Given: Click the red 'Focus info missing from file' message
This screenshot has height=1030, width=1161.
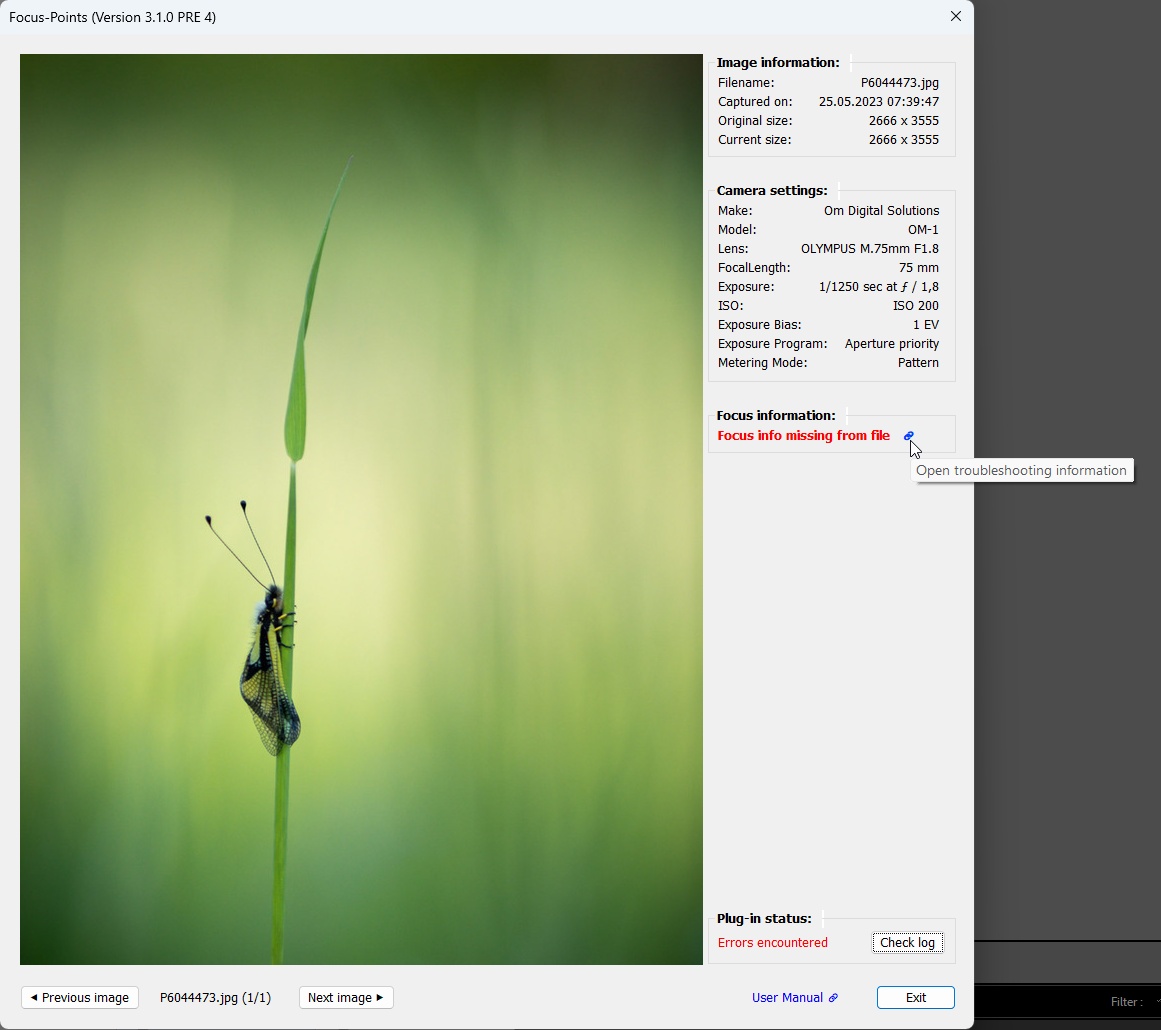Looking at the screenshot, I should pyautogui.click(x=803, y=436).
